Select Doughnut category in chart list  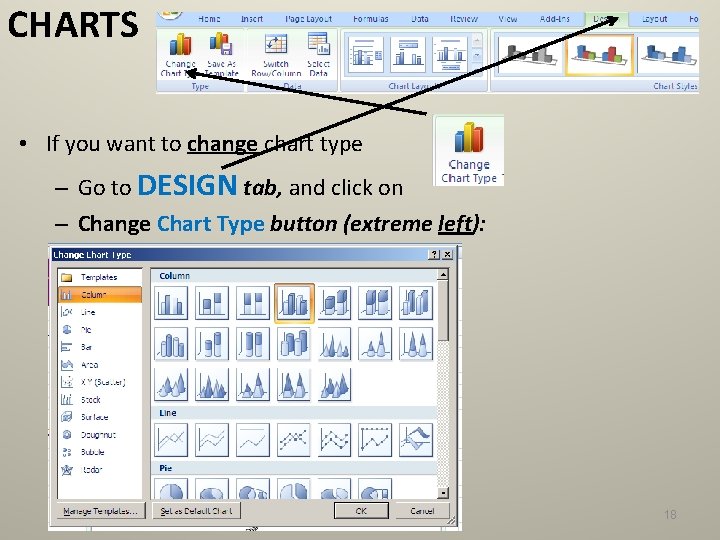(98, 434)
